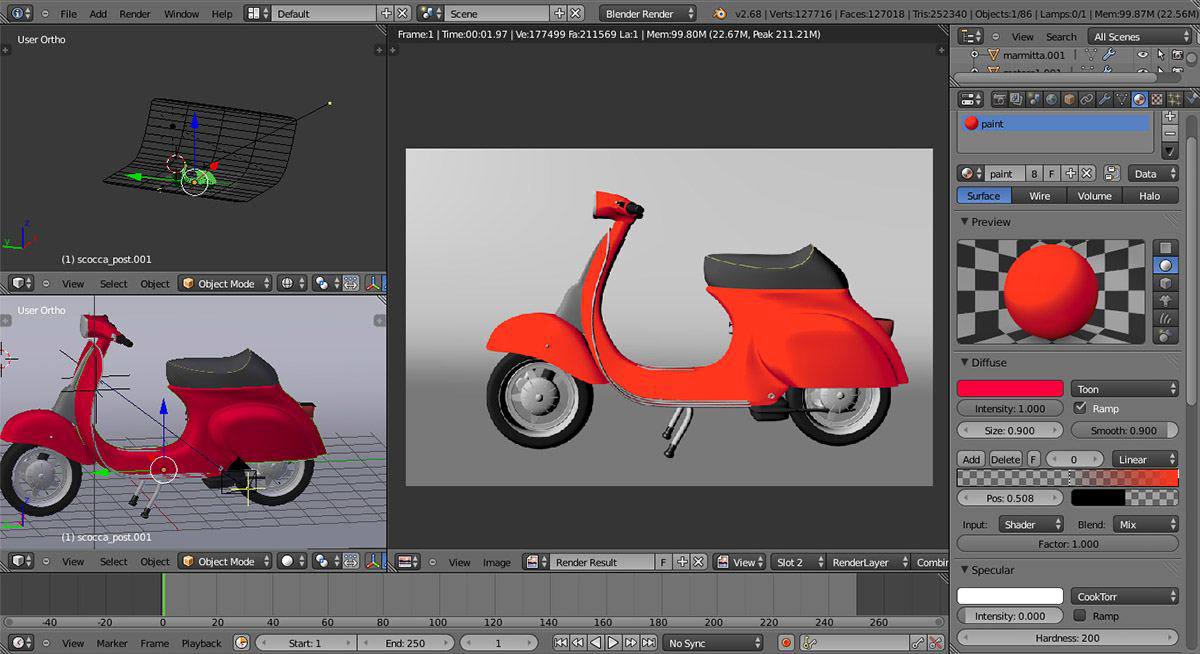Viewport: 1200px width, 654px height.
Task: Click the ramp Add button
Action: (971, 459)
